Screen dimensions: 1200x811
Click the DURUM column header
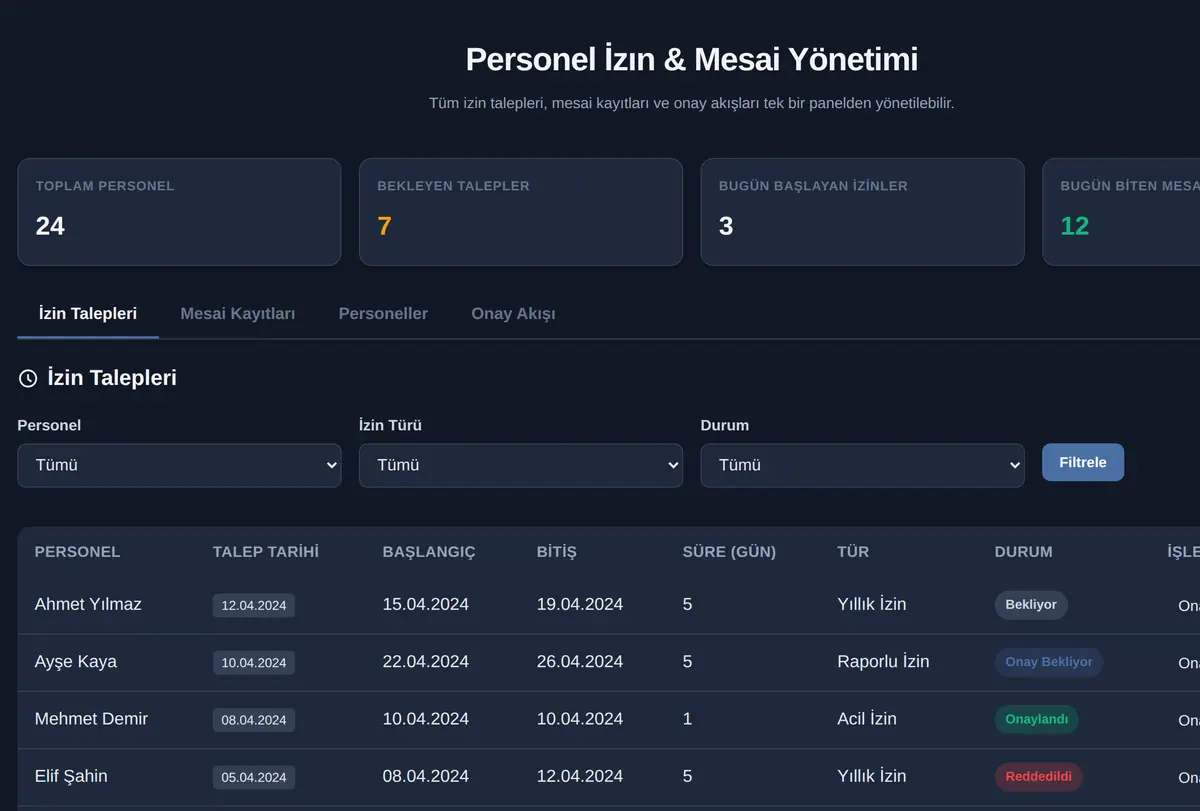1023,552
